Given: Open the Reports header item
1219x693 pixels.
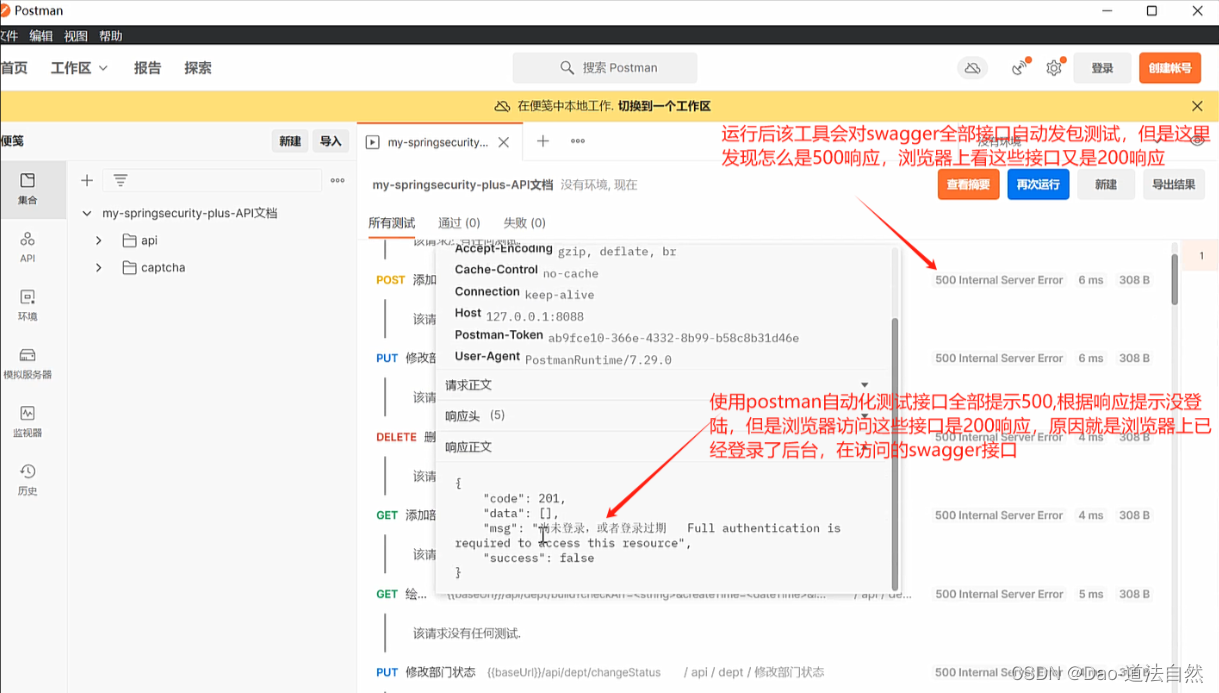Looking at the screenshot, I should click(147, 68).
